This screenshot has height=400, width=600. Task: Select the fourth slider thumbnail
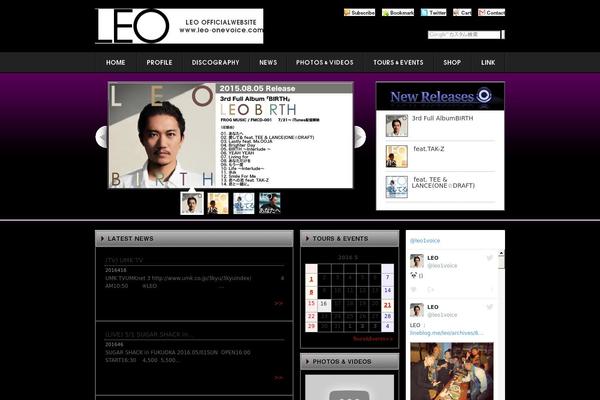tap(270, 203)
